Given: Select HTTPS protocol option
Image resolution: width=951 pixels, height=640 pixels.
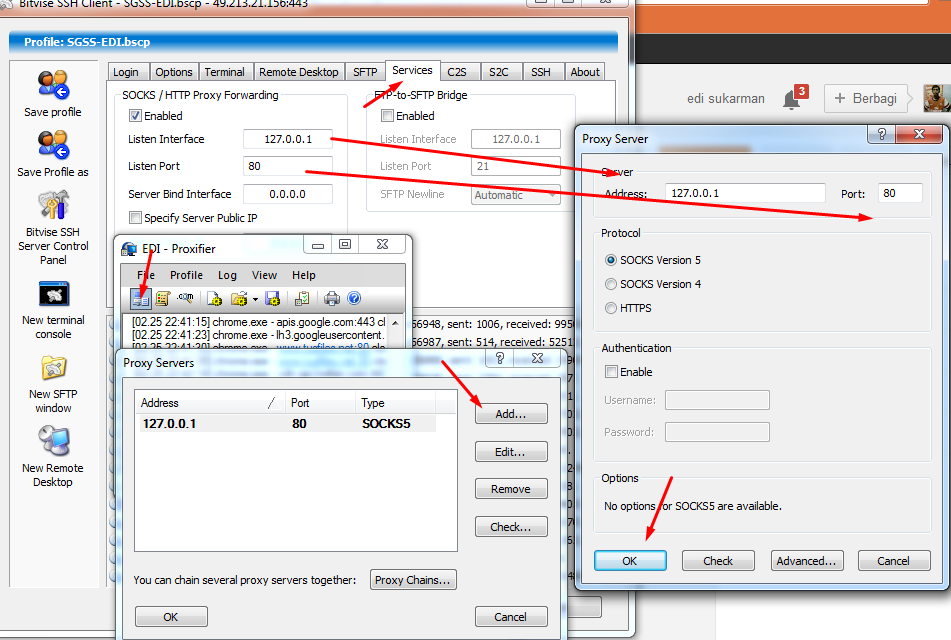Looking at the screenshot, I should tap(611, 308).
